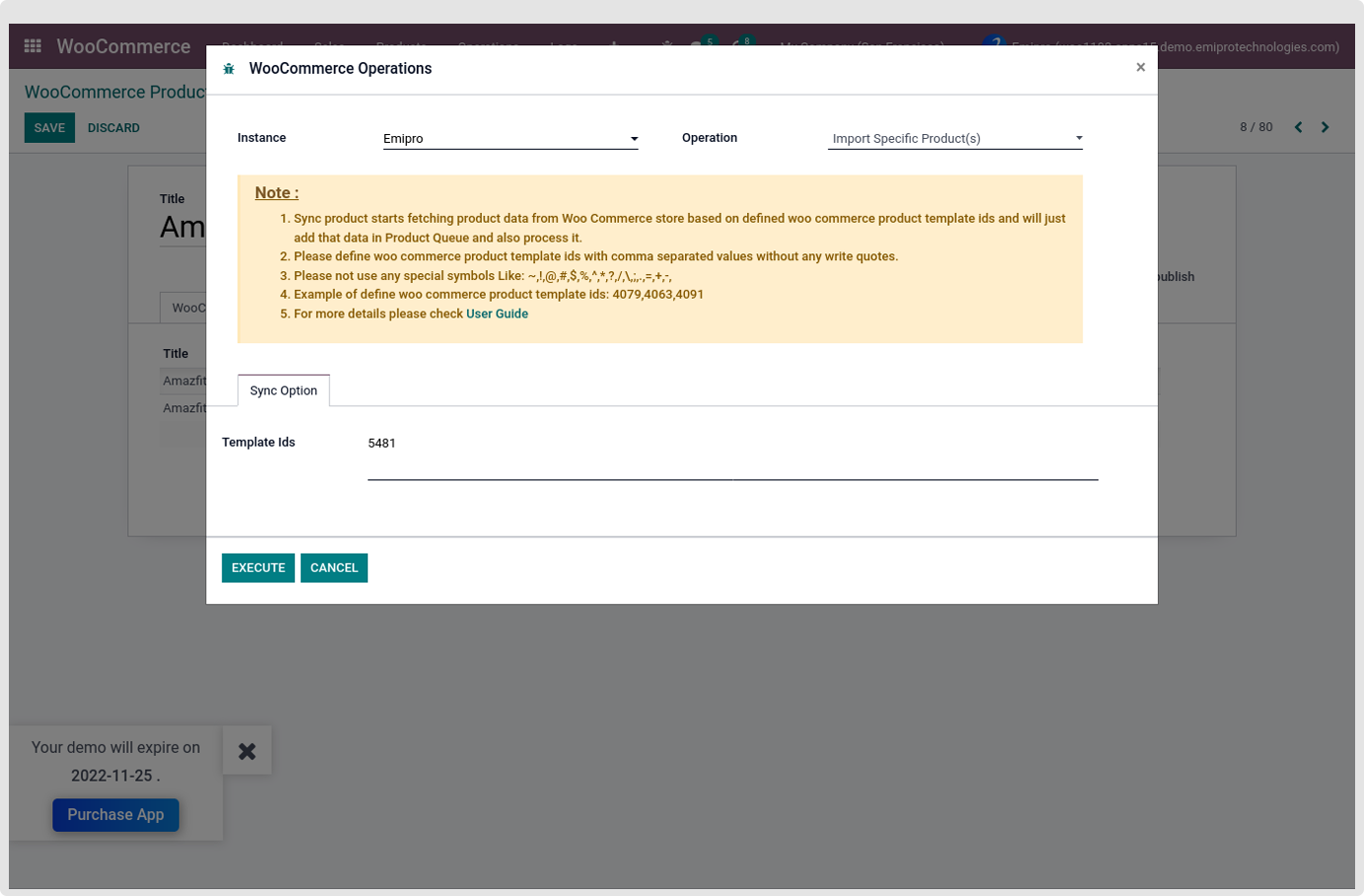
Task: Open the User Guide link
Action: pos(497,313)
